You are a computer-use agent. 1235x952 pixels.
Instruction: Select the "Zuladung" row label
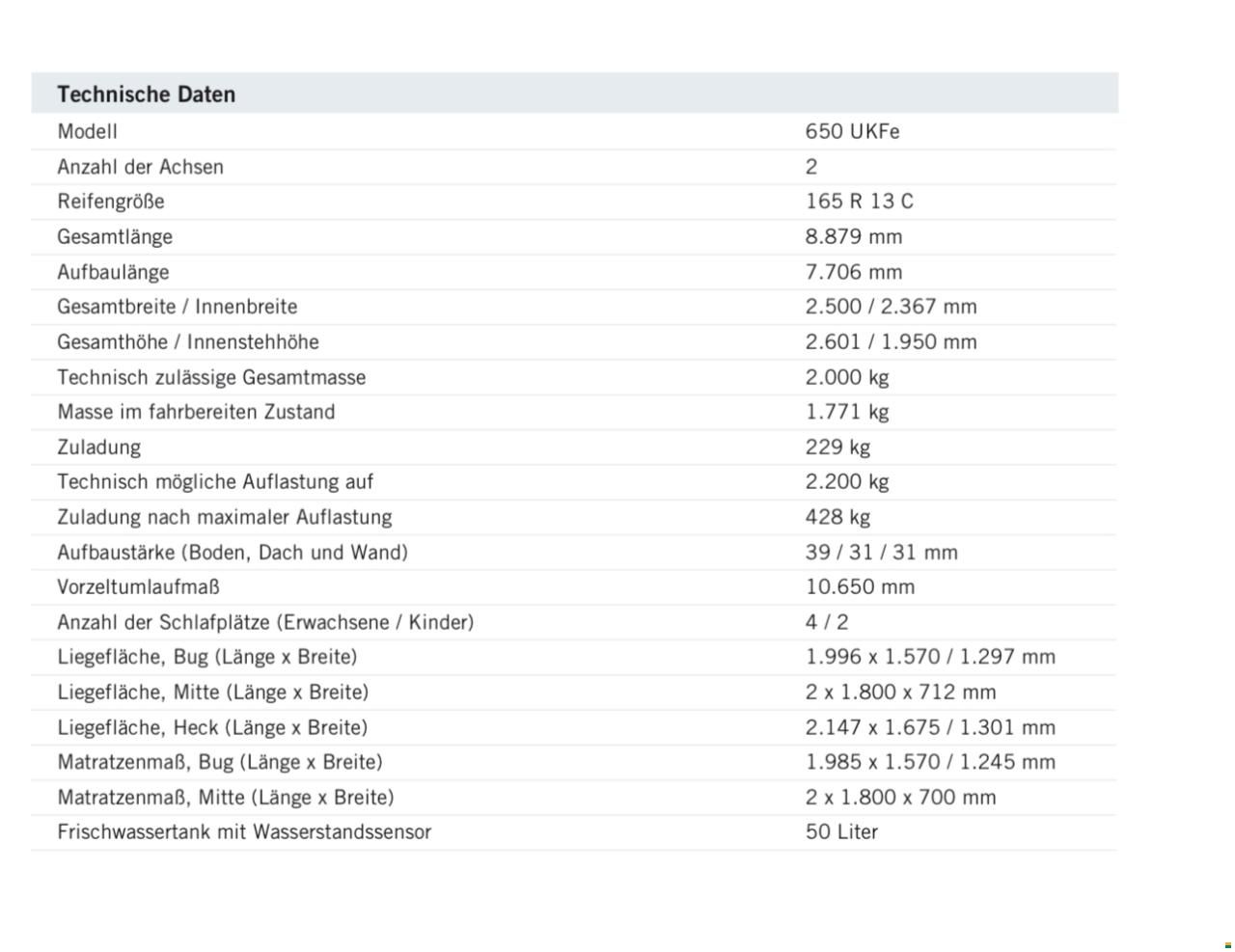click(98, 447)
